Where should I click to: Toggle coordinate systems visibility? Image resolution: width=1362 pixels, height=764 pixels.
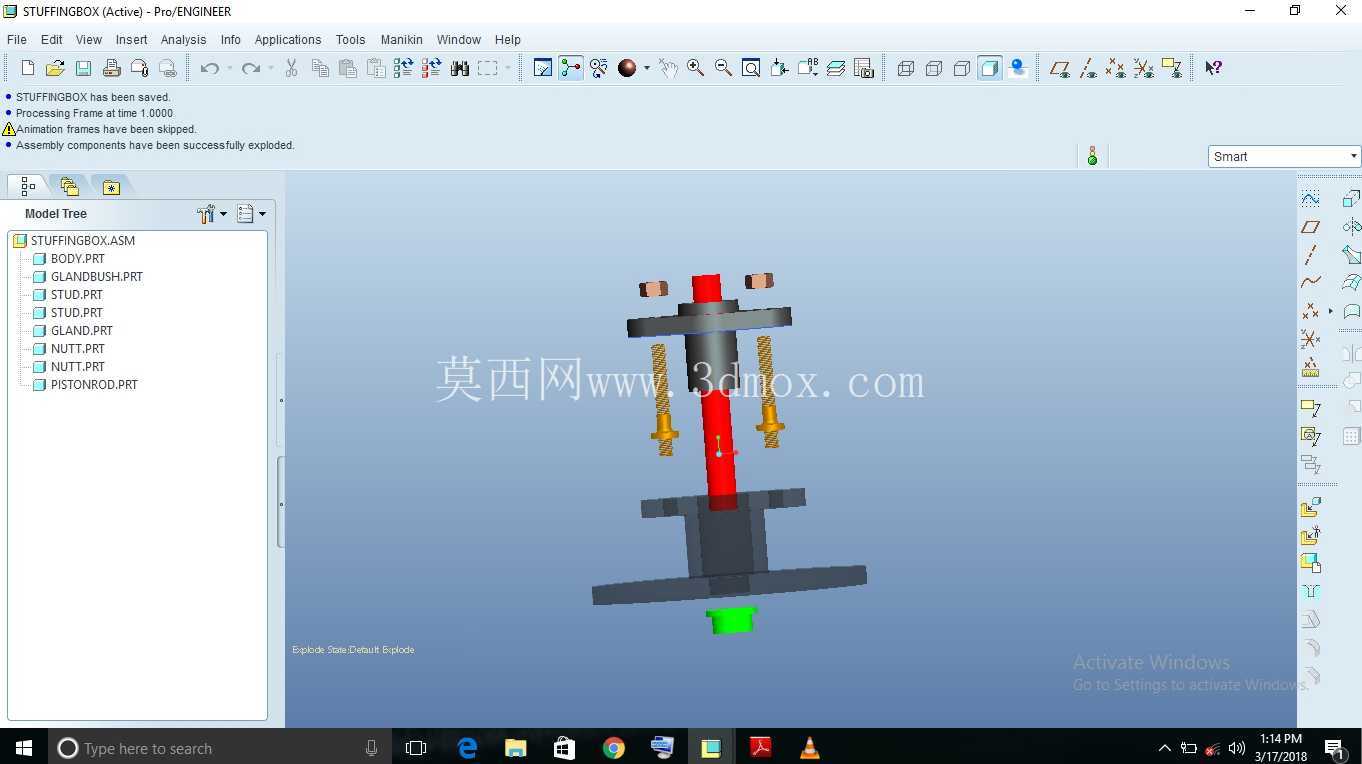1144,68
